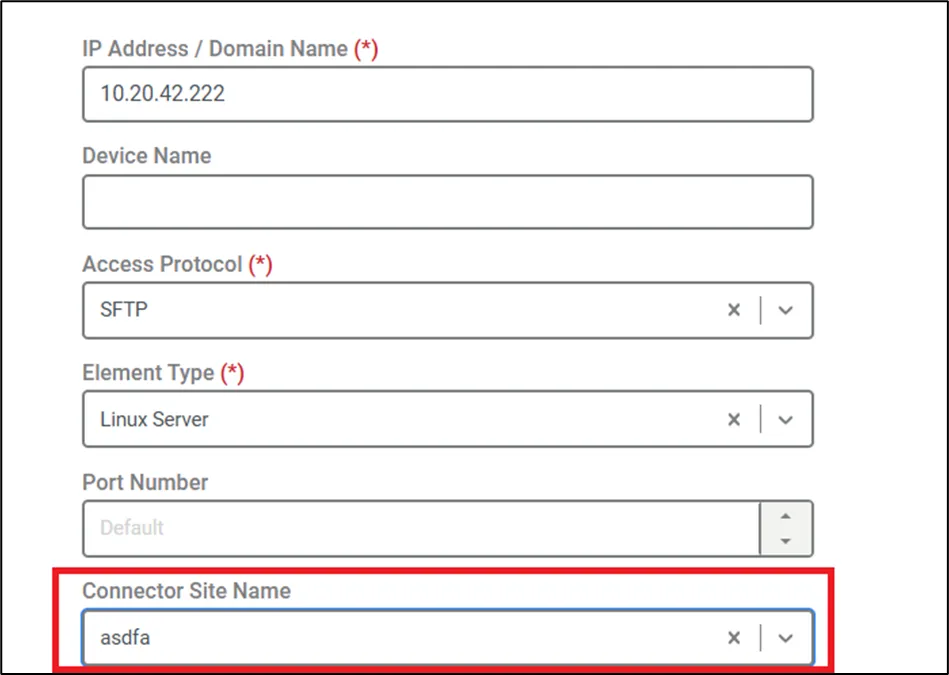Click the SFTP value in Access Protocol

pyautogui.click(x=124, y=310)
